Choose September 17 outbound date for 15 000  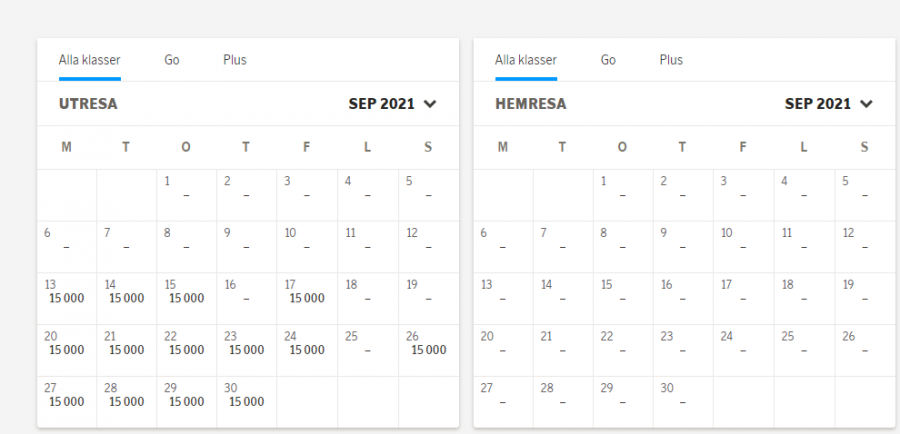pos(307,298)
